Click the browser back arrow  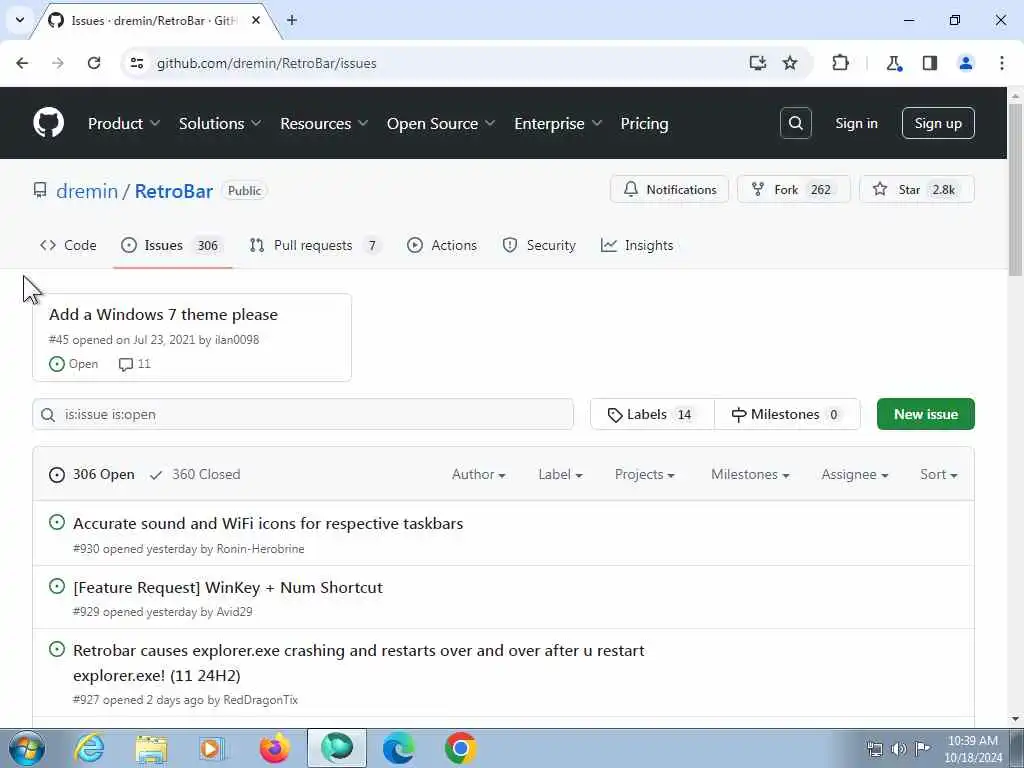coord(22,63)
